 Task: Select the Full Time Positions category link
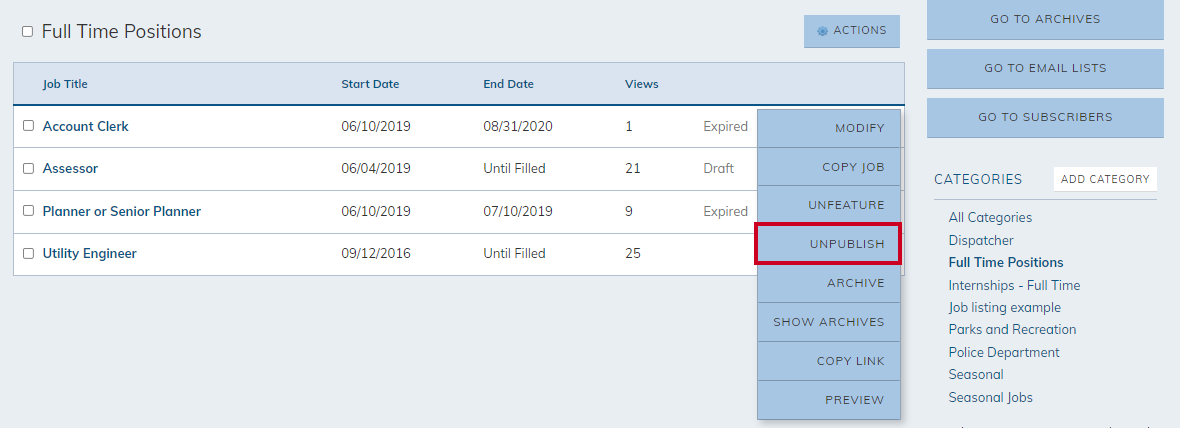pos(1006,263)
